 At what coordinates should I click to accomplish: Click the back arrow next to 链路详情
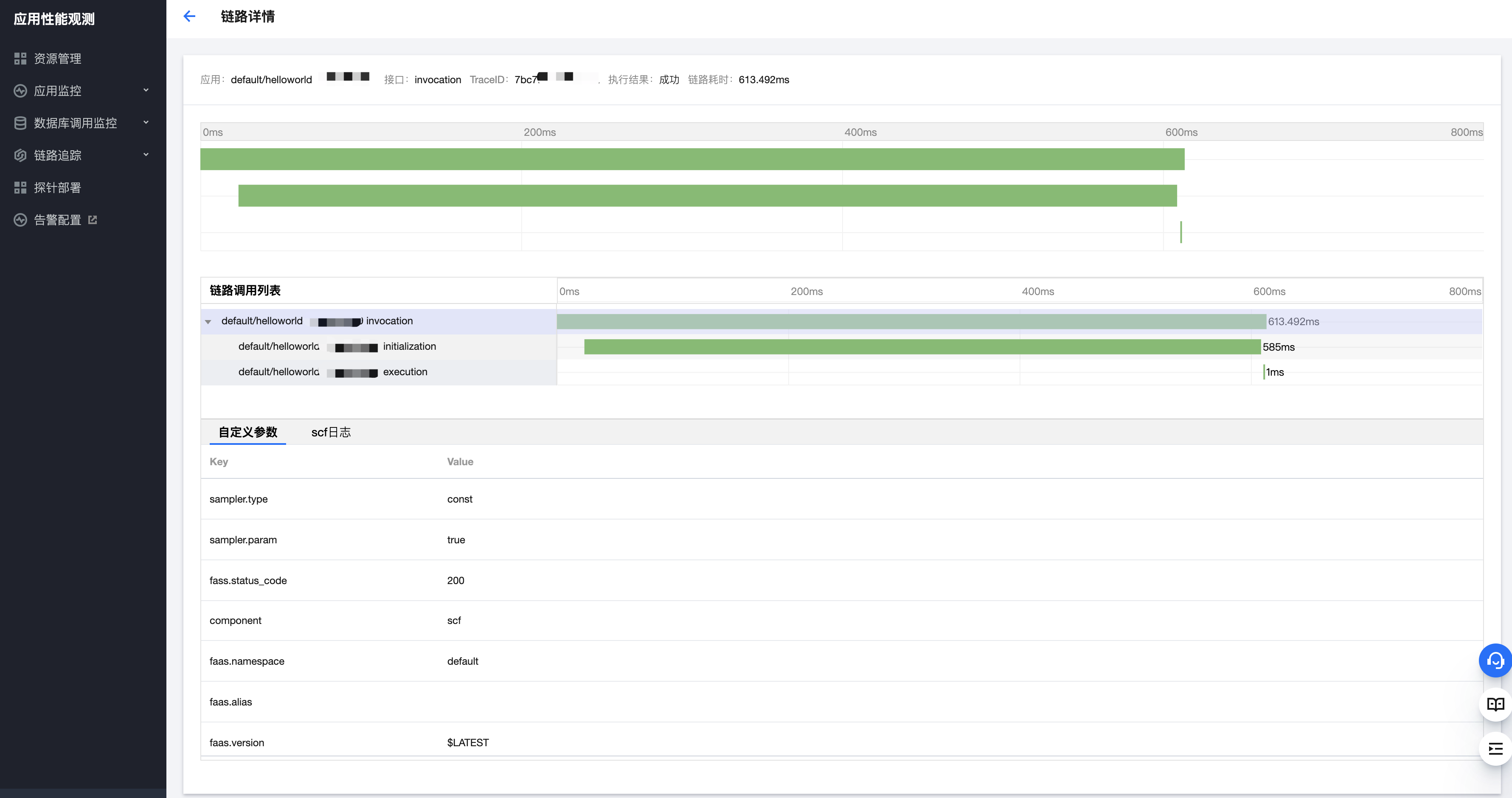(x=189, y=17)
